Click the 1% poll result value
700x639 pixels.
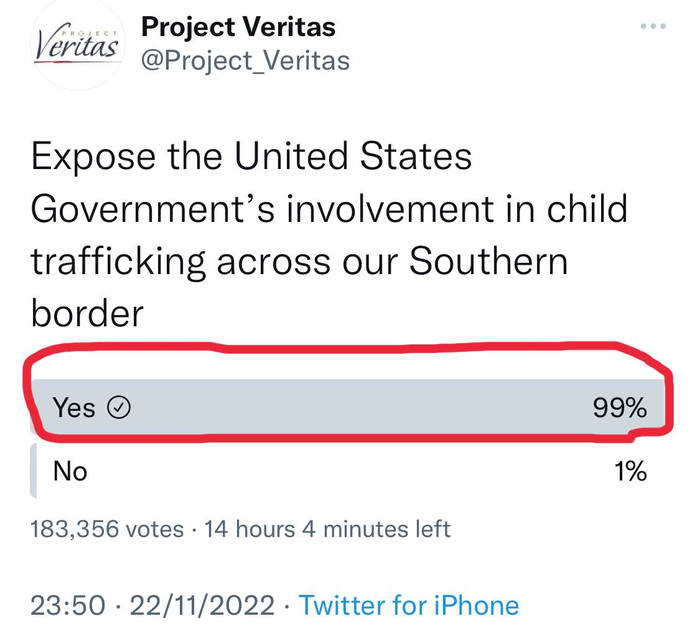point(630,471)
